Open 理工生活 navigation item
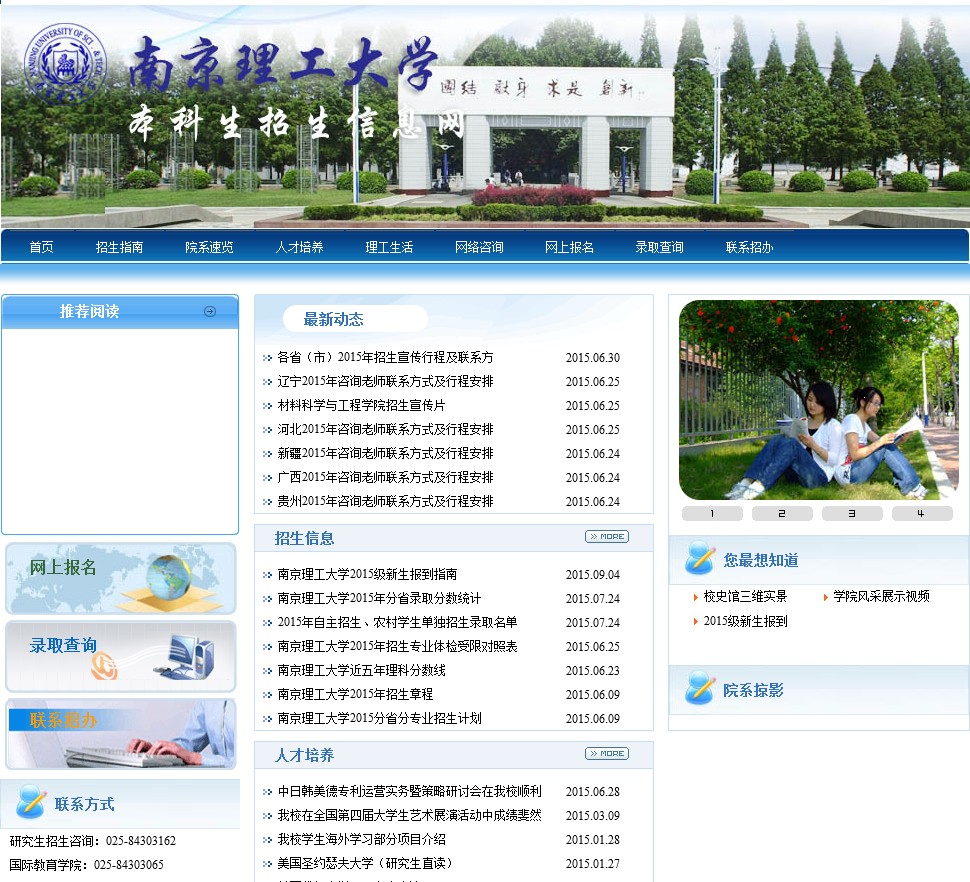 (x=389, y=247)
